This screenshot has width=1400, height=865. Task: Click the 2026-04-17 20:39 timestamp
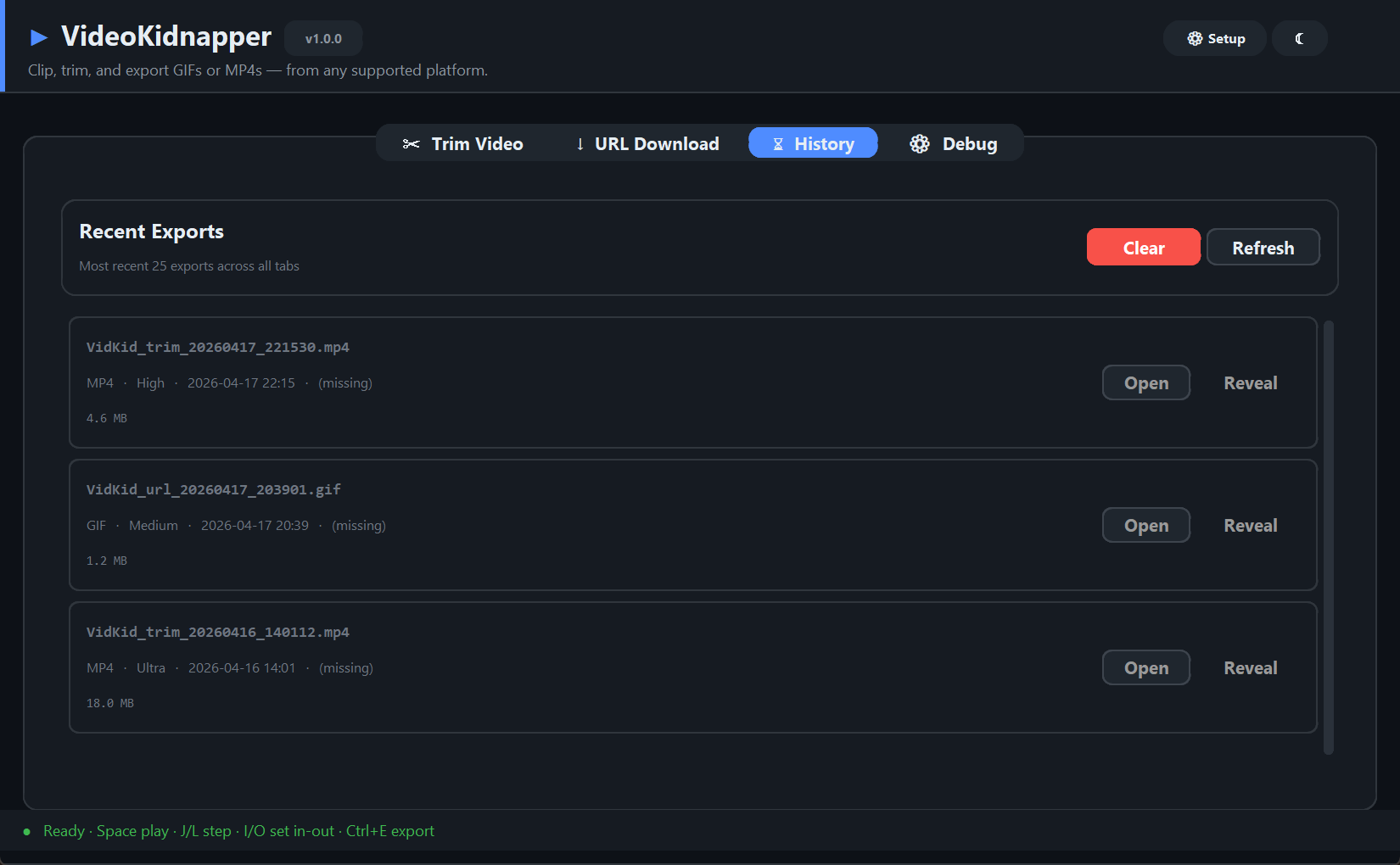tap(255, 525)
